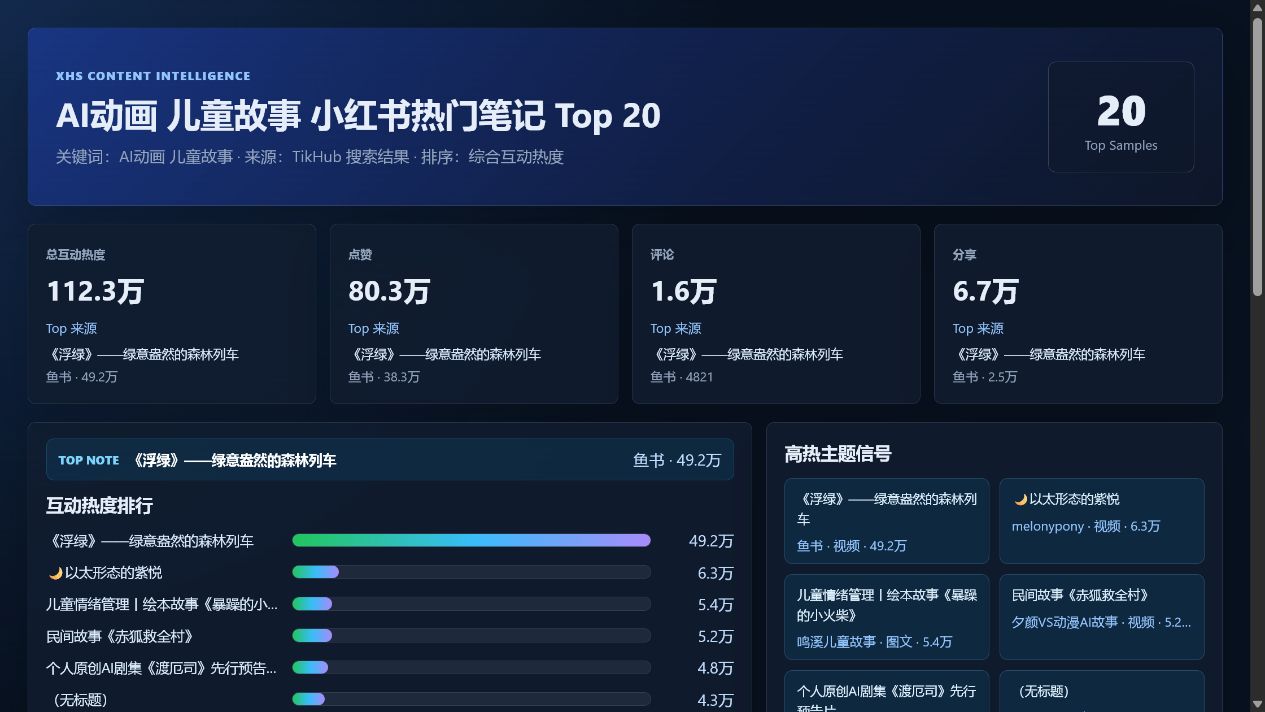
Task: Open 夕颜VS动漫AI故事 赤狐救全村 topic card
Action: (1102, 617)
